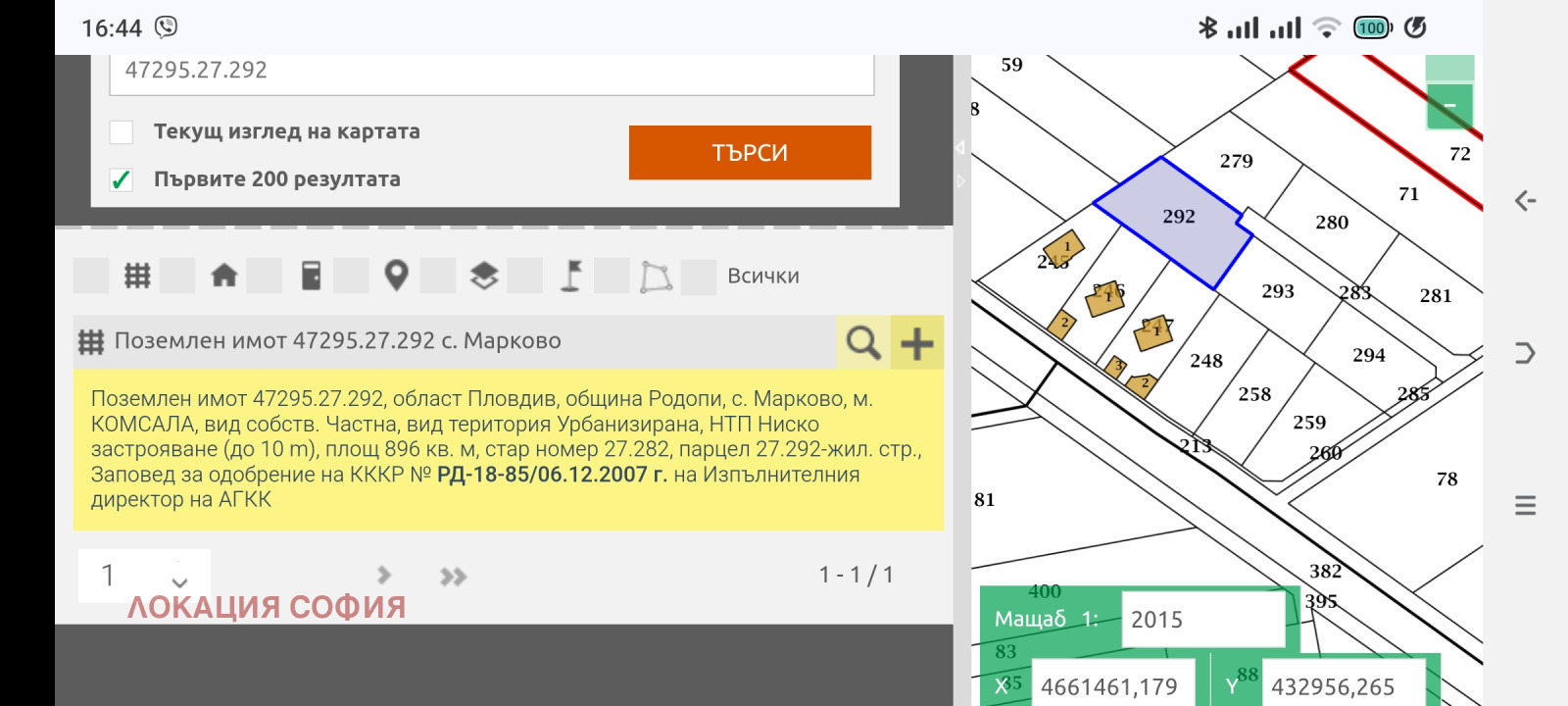The image size is (1568, 706).
Task: Click the plus icon on result row
Action: tap(917, 343)
